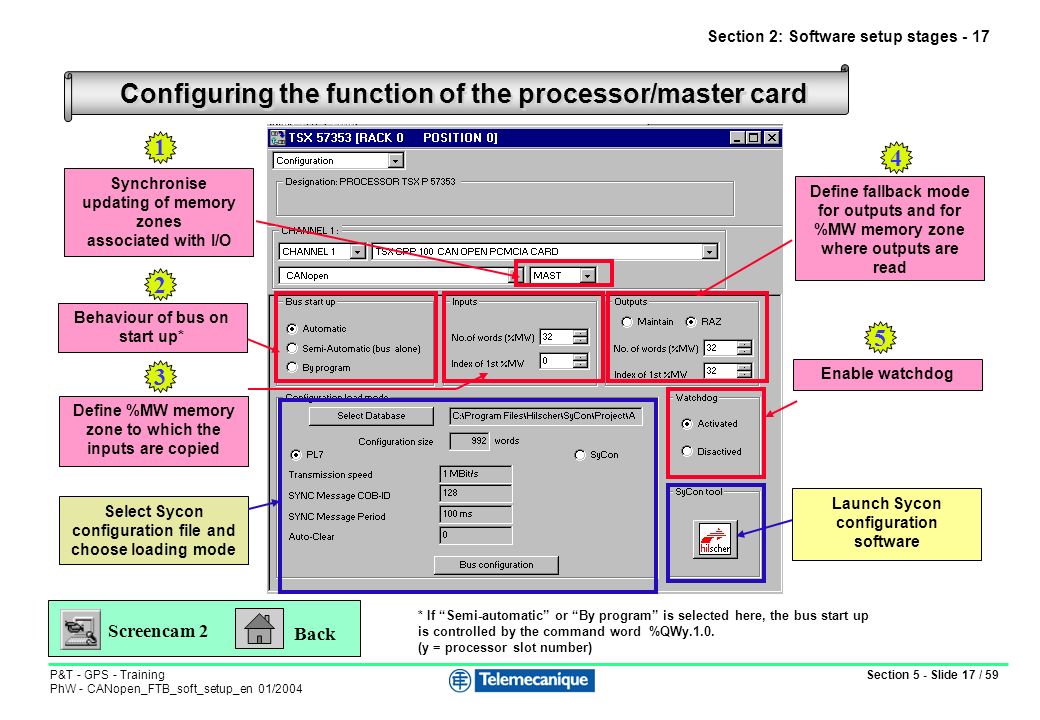Viewport: 1040px width, 720px height.
Task: Click the Transmission speed label
Action: (330, 475)
